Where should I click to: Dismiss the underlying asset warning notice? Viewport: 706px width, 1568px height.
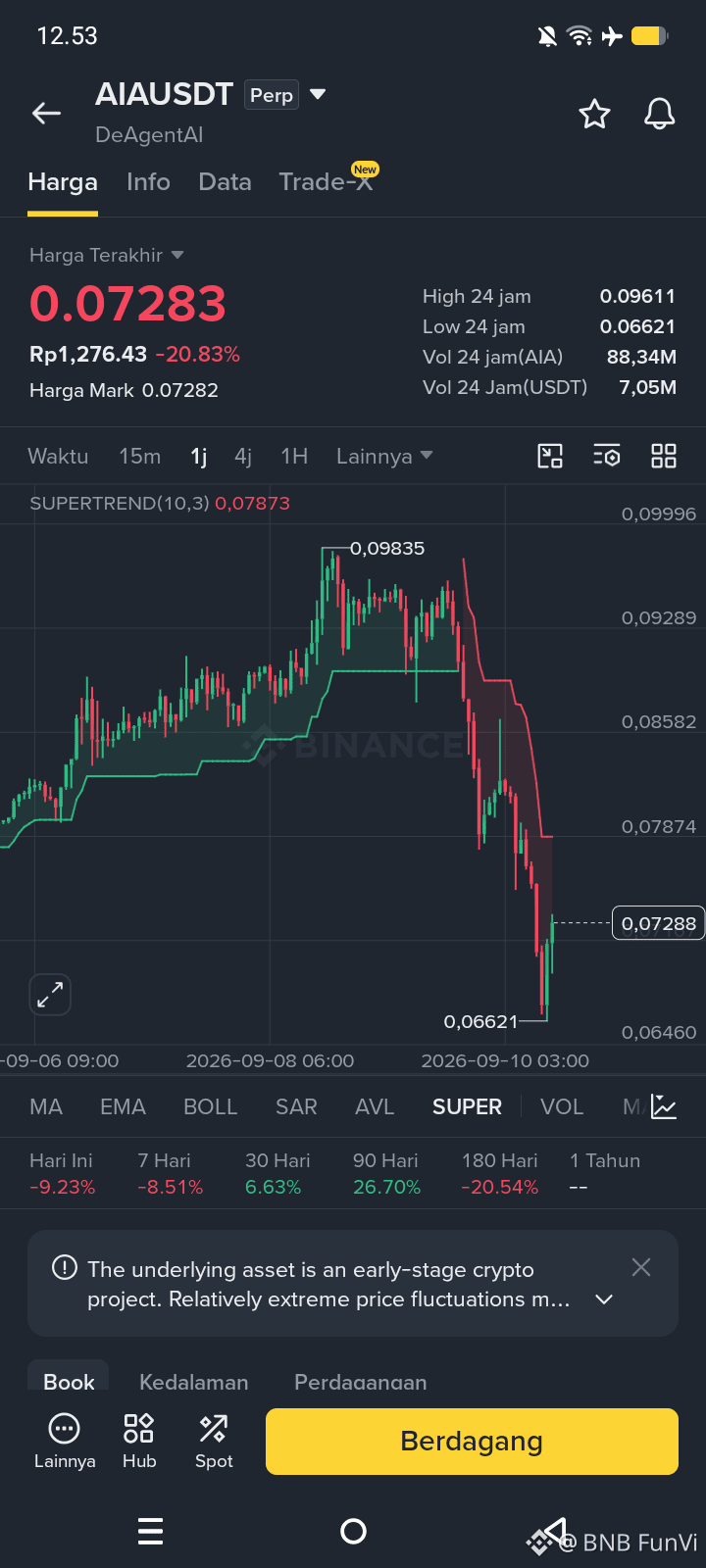(641, 1267)
